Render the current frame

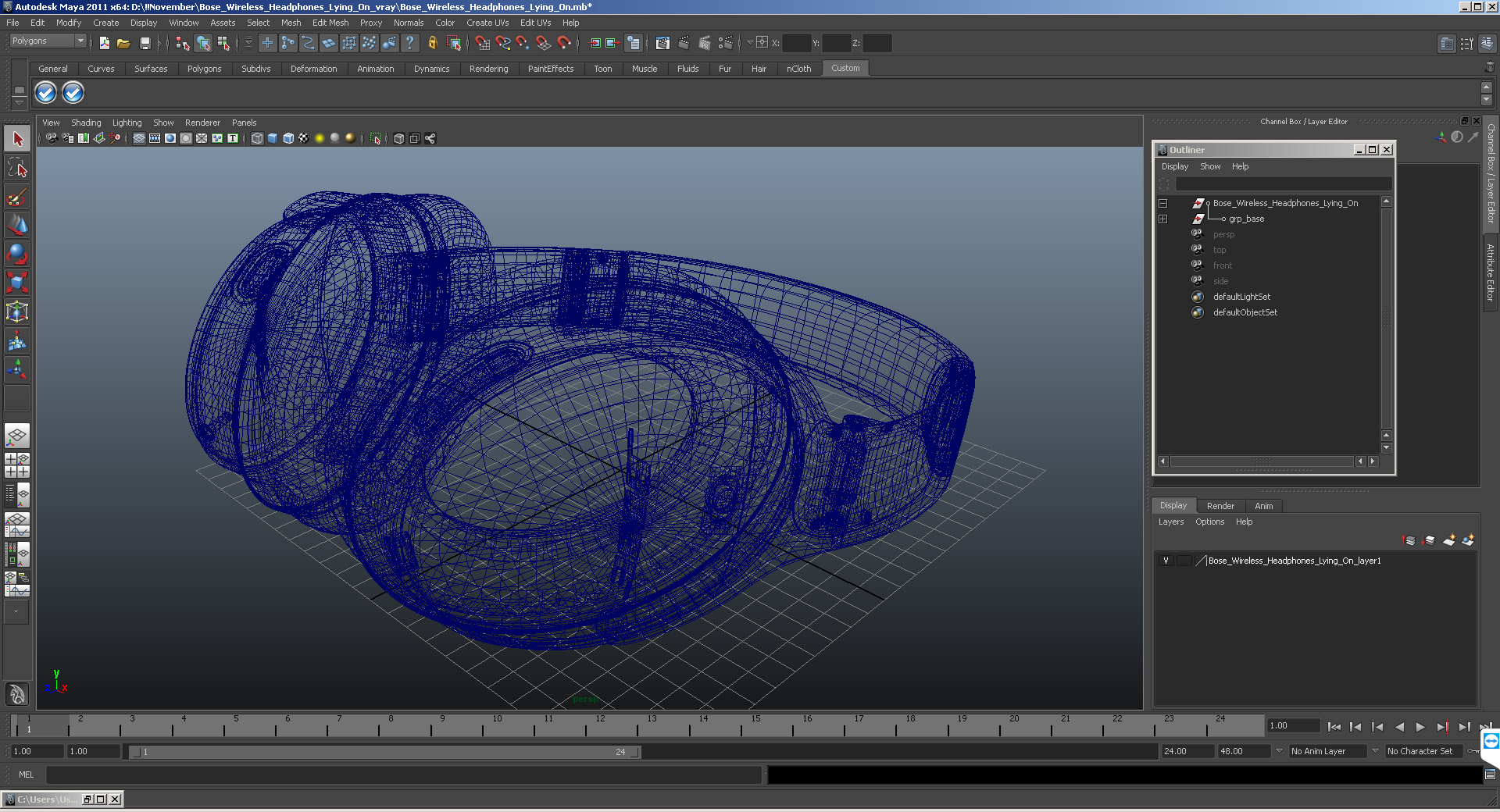(684, 43)
